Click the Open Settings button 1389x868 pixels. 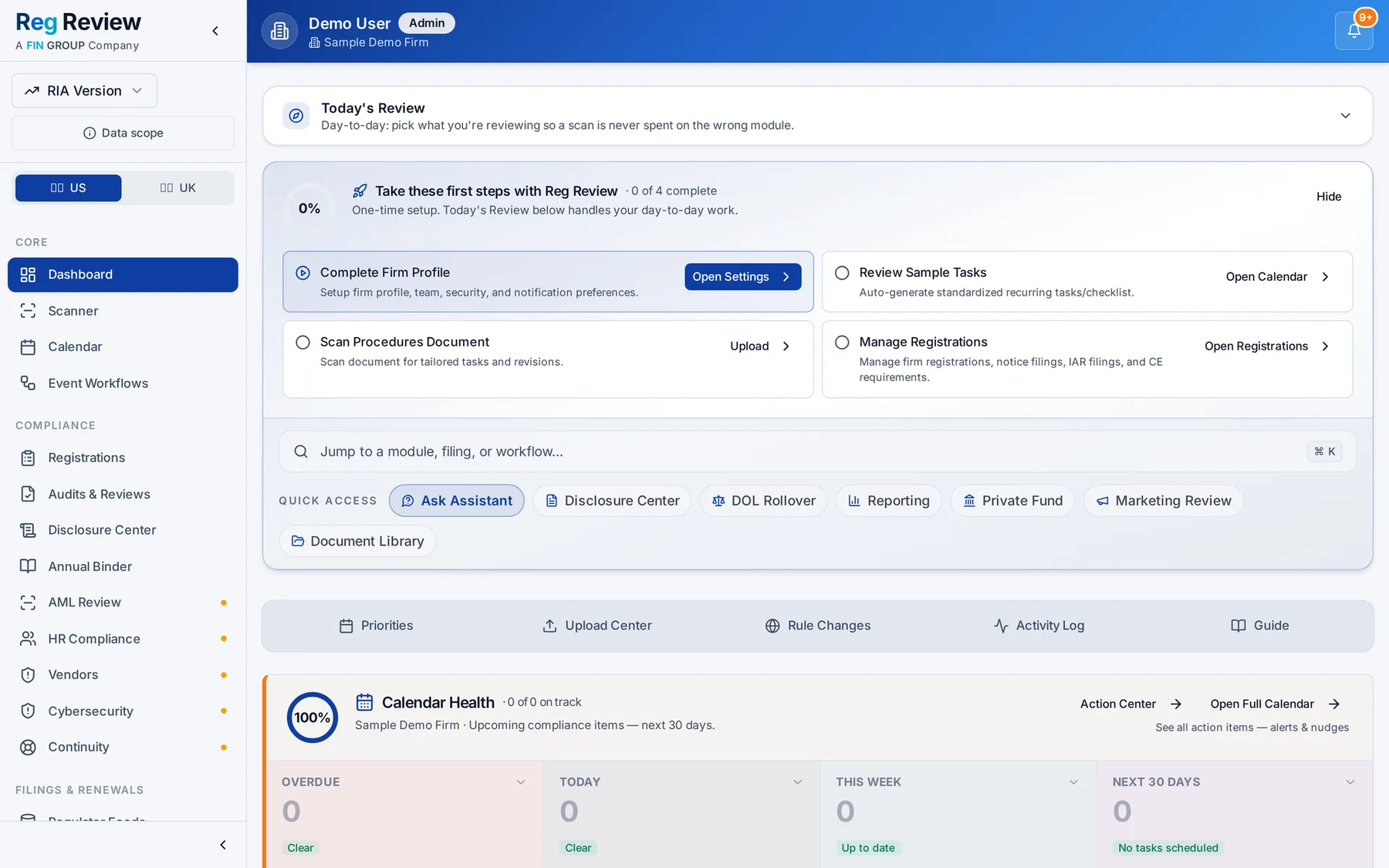pos(742,277)
